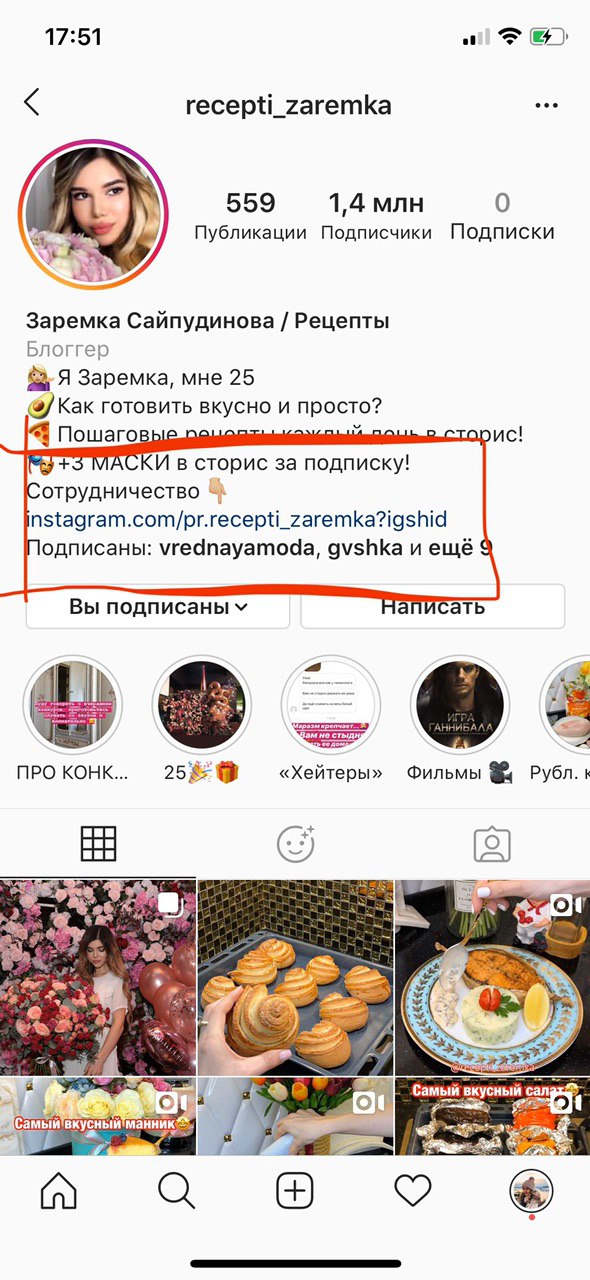Open the baked buns post thumbnail
Image resolution: width=590 pixels, height=1280 pixels.
pyautogui.click(x=295, y=976)
